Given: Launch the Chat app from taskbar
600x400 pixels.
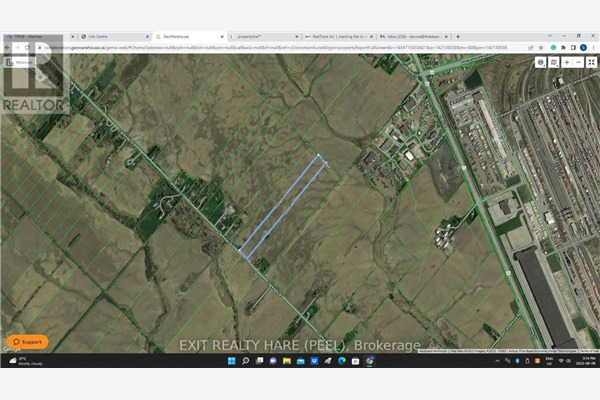Looking at the screenshot, I should pos(273,361).
